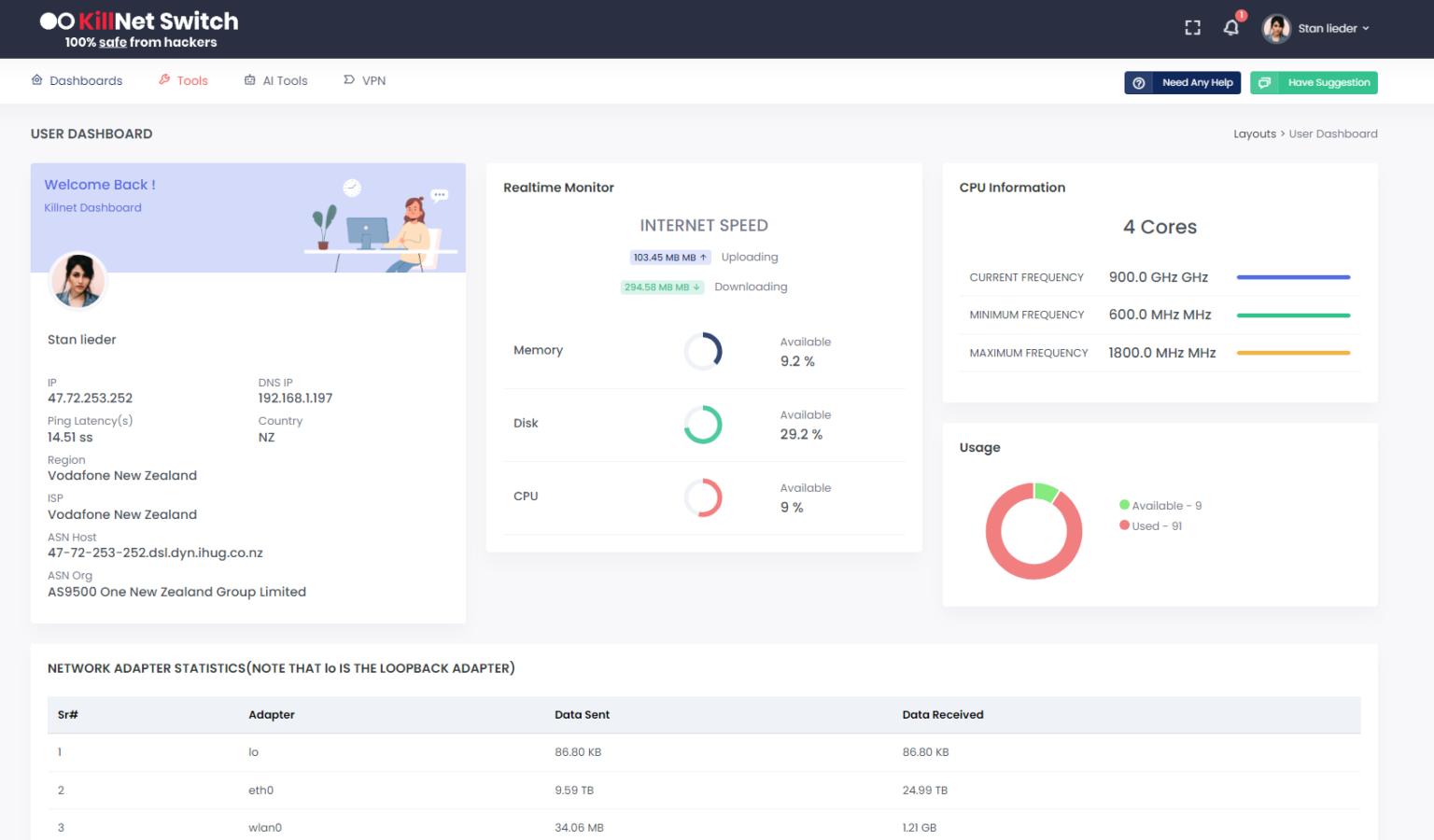Click the profile photo on welcome card
Image resolution: width=1434 pixels, height=840 pixels.
pyautogui.click(x=78, y=280)
